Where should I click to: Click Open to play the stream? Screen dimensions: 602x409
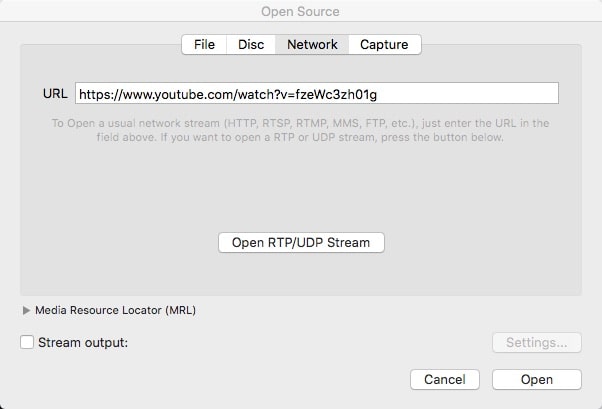[x=536, y=379]
